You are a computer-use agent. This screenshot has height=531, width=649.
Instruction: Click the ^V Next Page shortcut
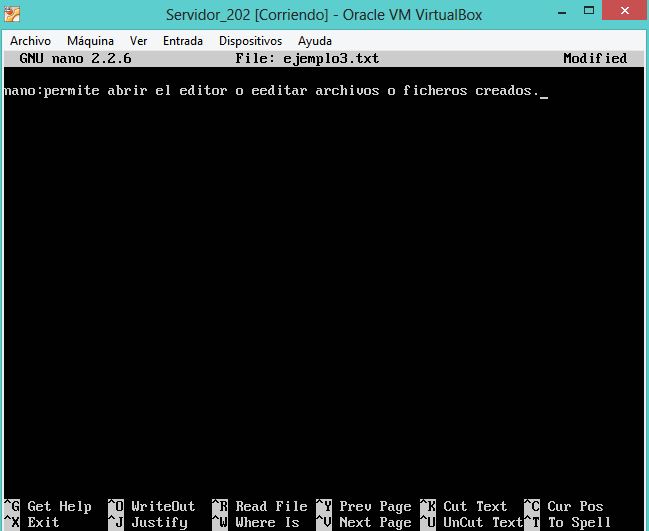364,523
